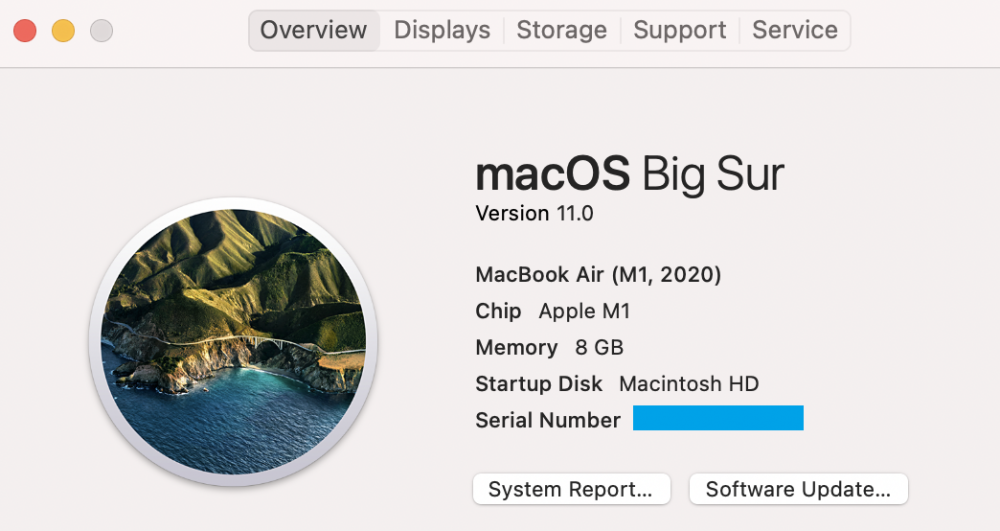Select the Storage tab
1000x531 pixels.
[561, 30]
